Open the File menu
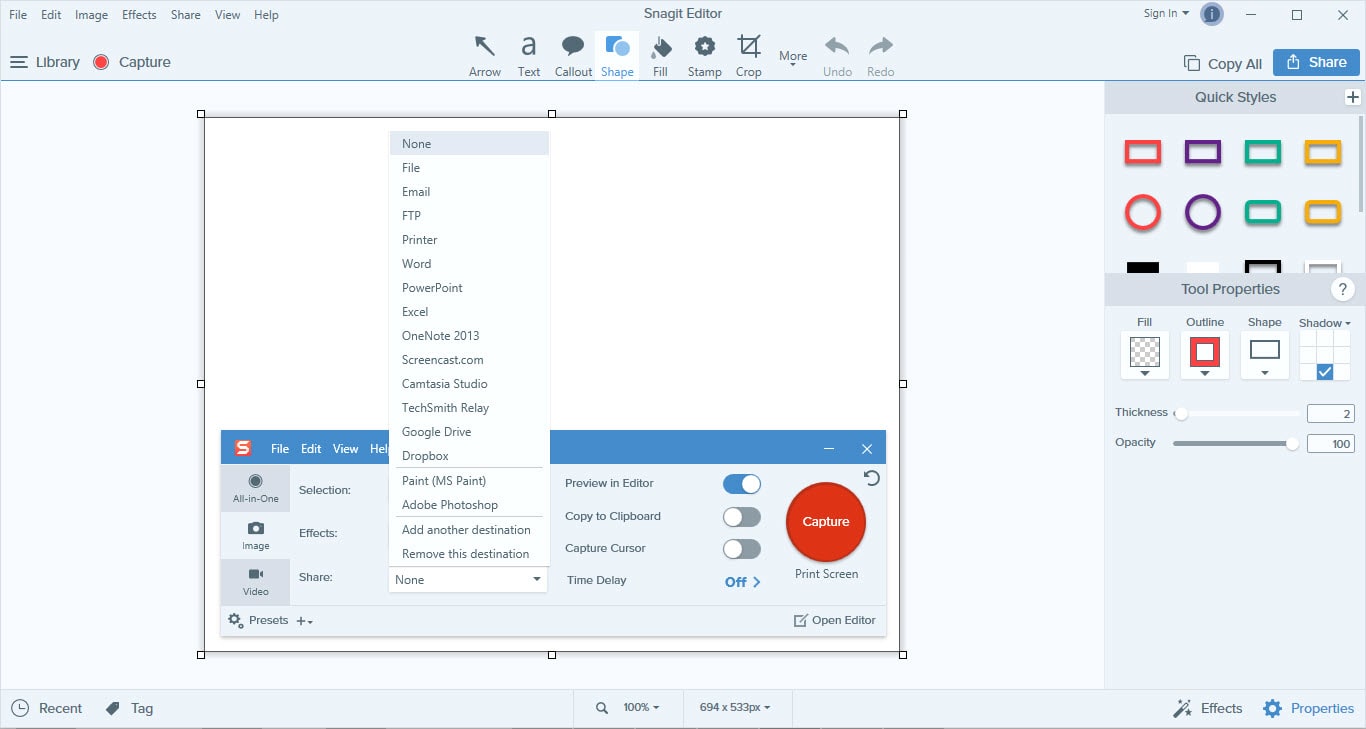The height and width of the screenshot is (729, 1366). coord(18,15)
